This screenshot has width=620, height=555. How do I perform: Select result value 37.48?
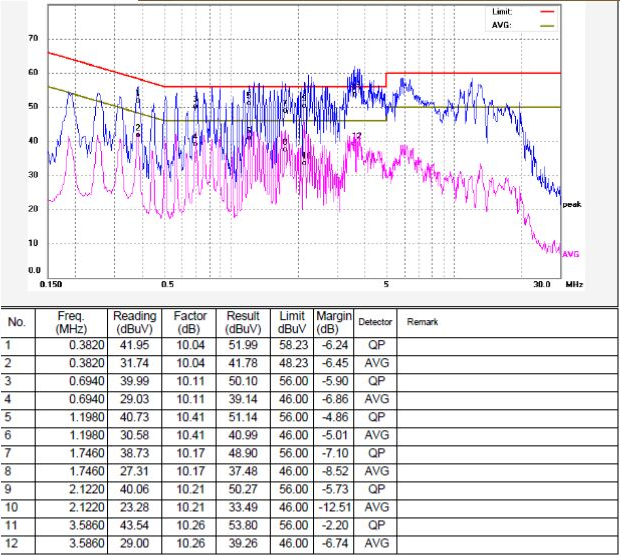tap(243, 471)
